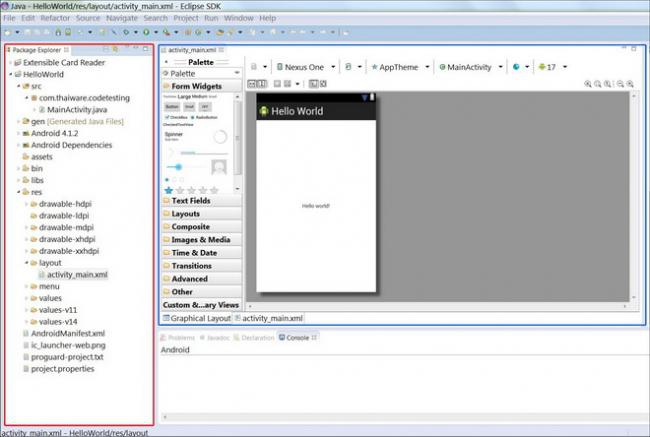Select the Spinner widget in palette
The width and height of the screenshot is (650, 437).
(x=174, y=136)
